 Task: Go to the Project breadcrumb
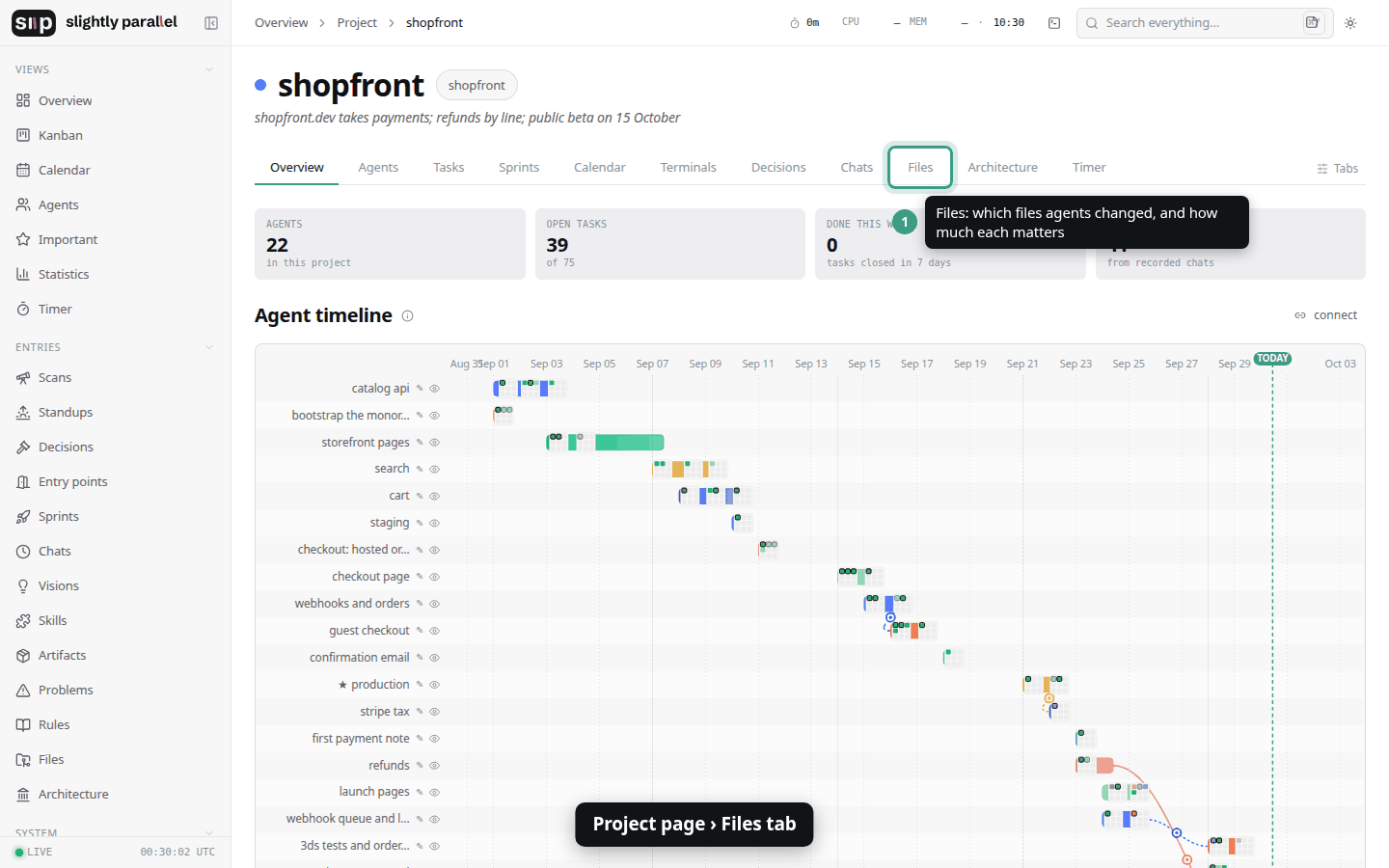coord(357,22)
